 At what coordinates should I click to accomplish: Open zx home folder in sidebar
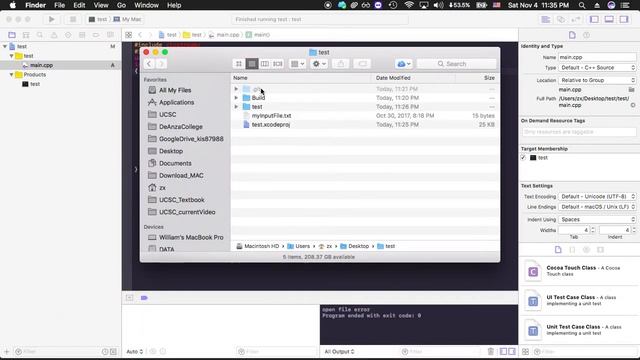pos(162,188)
